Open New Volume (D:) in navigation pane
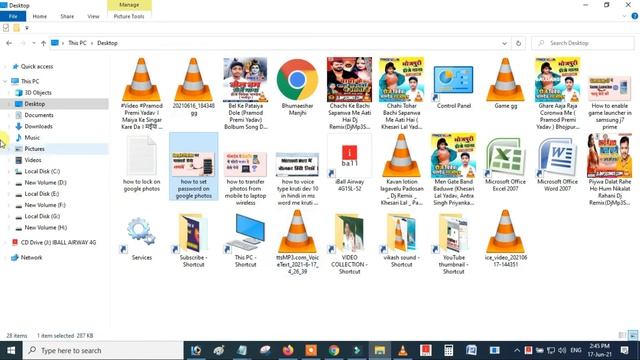The image size is (640, 360). (x=45, y=182)
